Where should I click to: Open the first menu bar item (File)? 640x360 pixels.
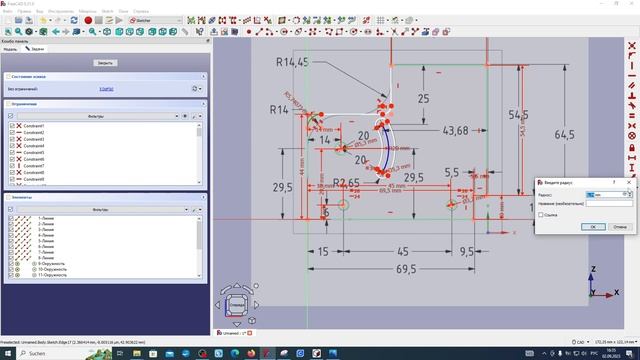point(7,11)
